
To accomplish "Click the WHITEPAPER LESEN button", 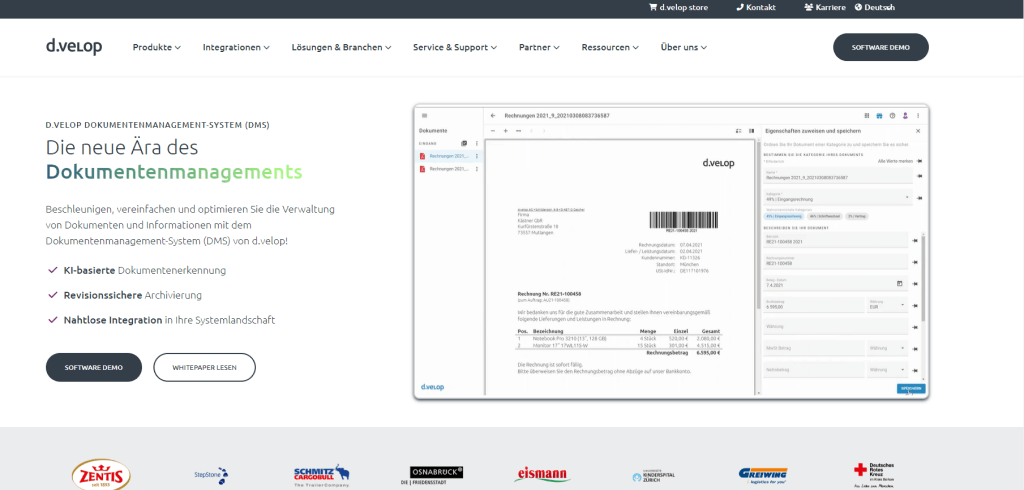I will click(x=204, y=367).
